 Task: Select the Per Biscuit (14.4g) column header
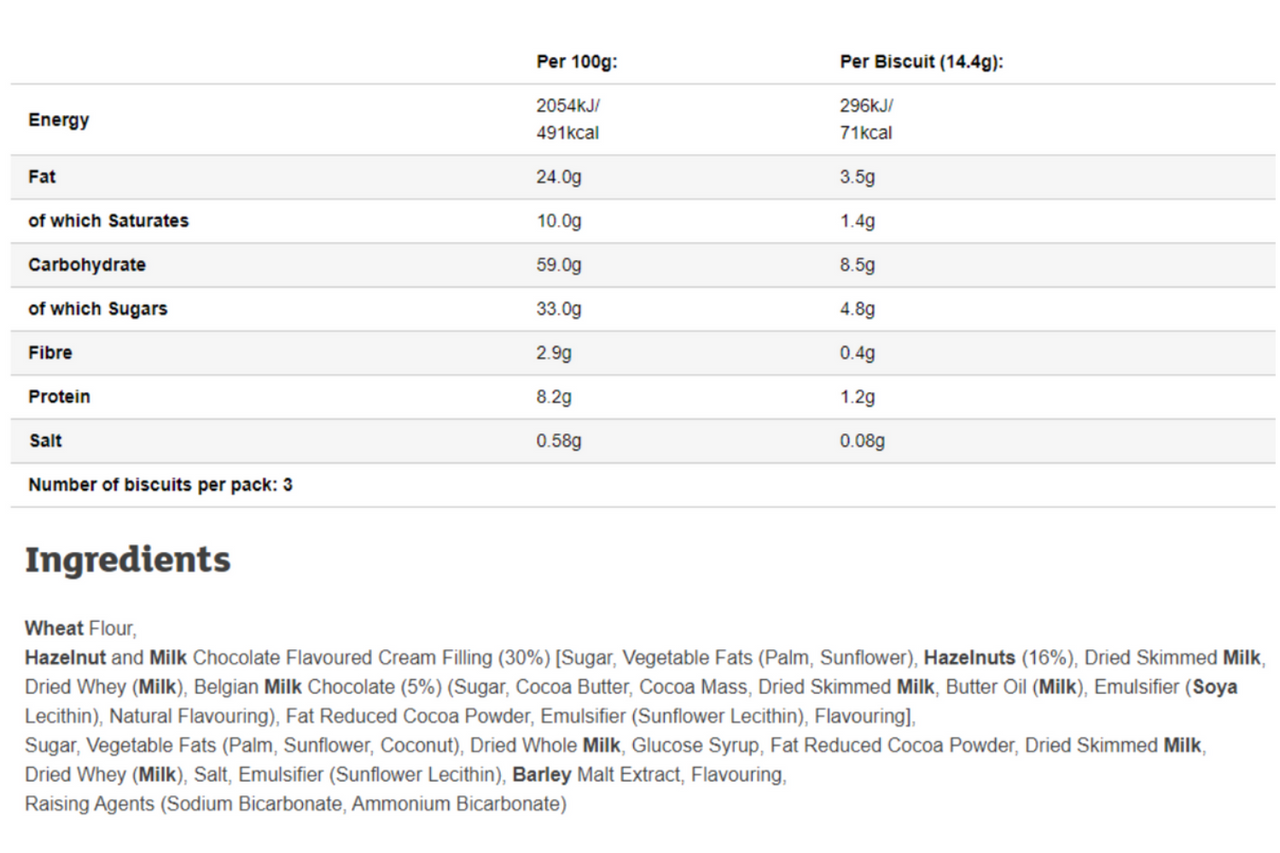click(x=921, y=62)
